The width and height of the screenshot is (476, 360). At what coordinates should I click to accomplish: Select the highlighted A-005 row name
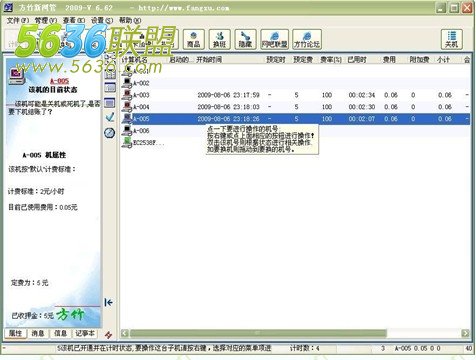(x=141, y=119)
